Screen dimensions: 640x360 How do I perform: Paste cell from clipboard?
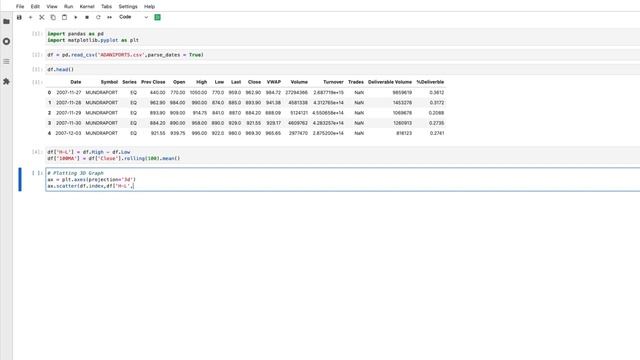click(x=64, y=17)
